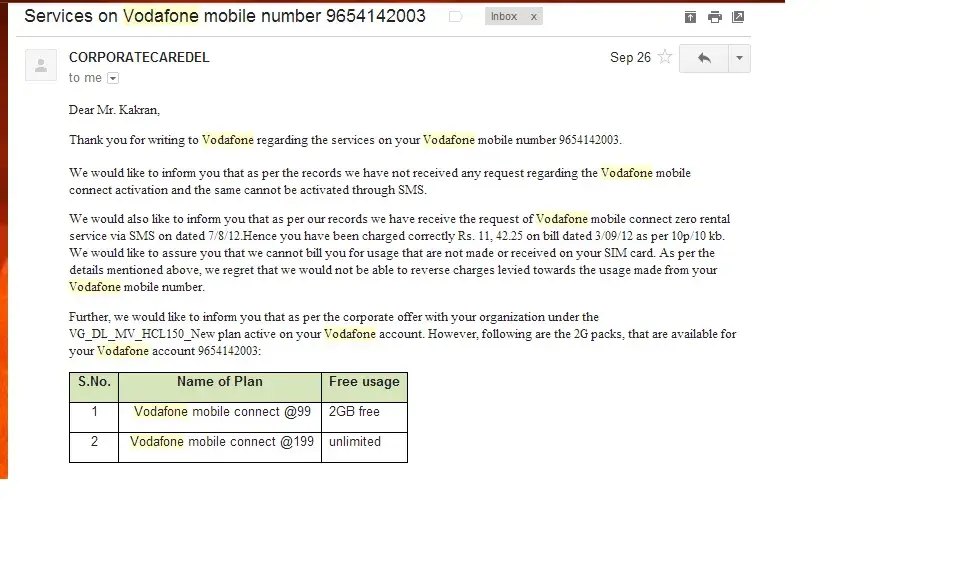Reply using the arrow button
This screenshot has width=976, height=566.
(x=704, y=59)
